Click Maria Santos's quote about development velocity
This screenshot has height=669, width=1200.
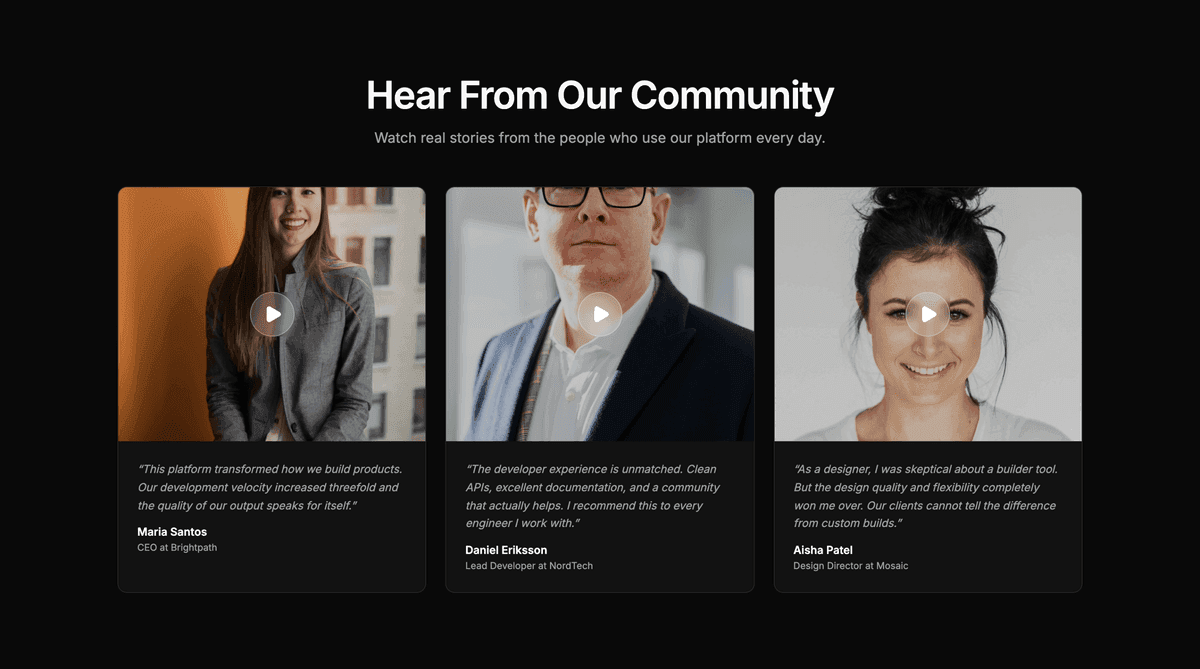point(269,487)
